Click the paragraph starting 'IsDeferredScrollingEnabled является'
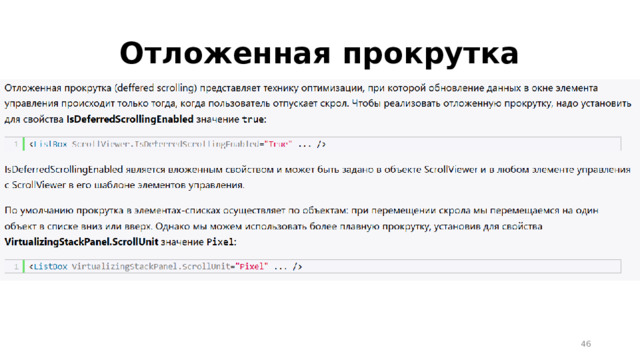640x360 pixels. [x=318, y=177]
